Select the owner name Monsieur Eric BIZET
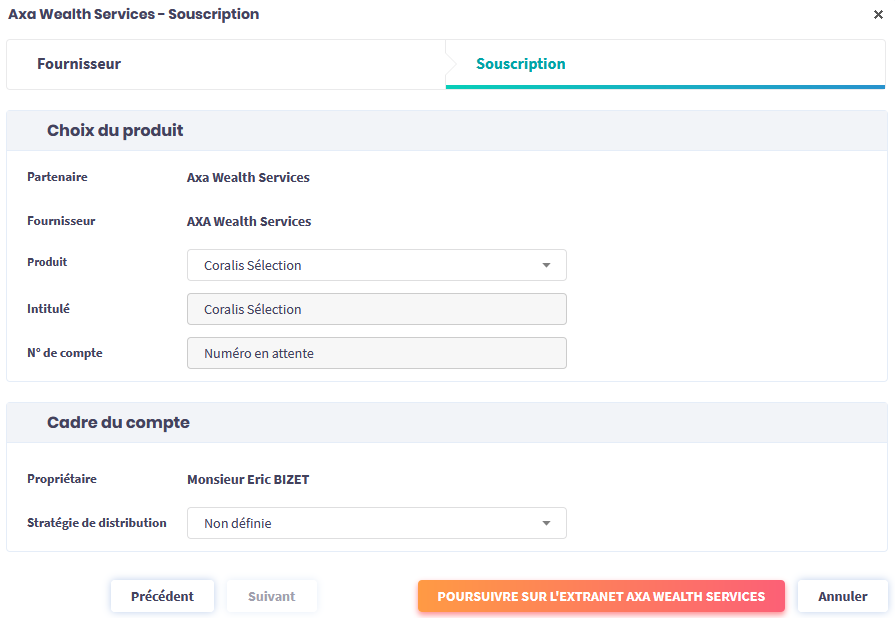895x618 pixels. click(248, 480)
